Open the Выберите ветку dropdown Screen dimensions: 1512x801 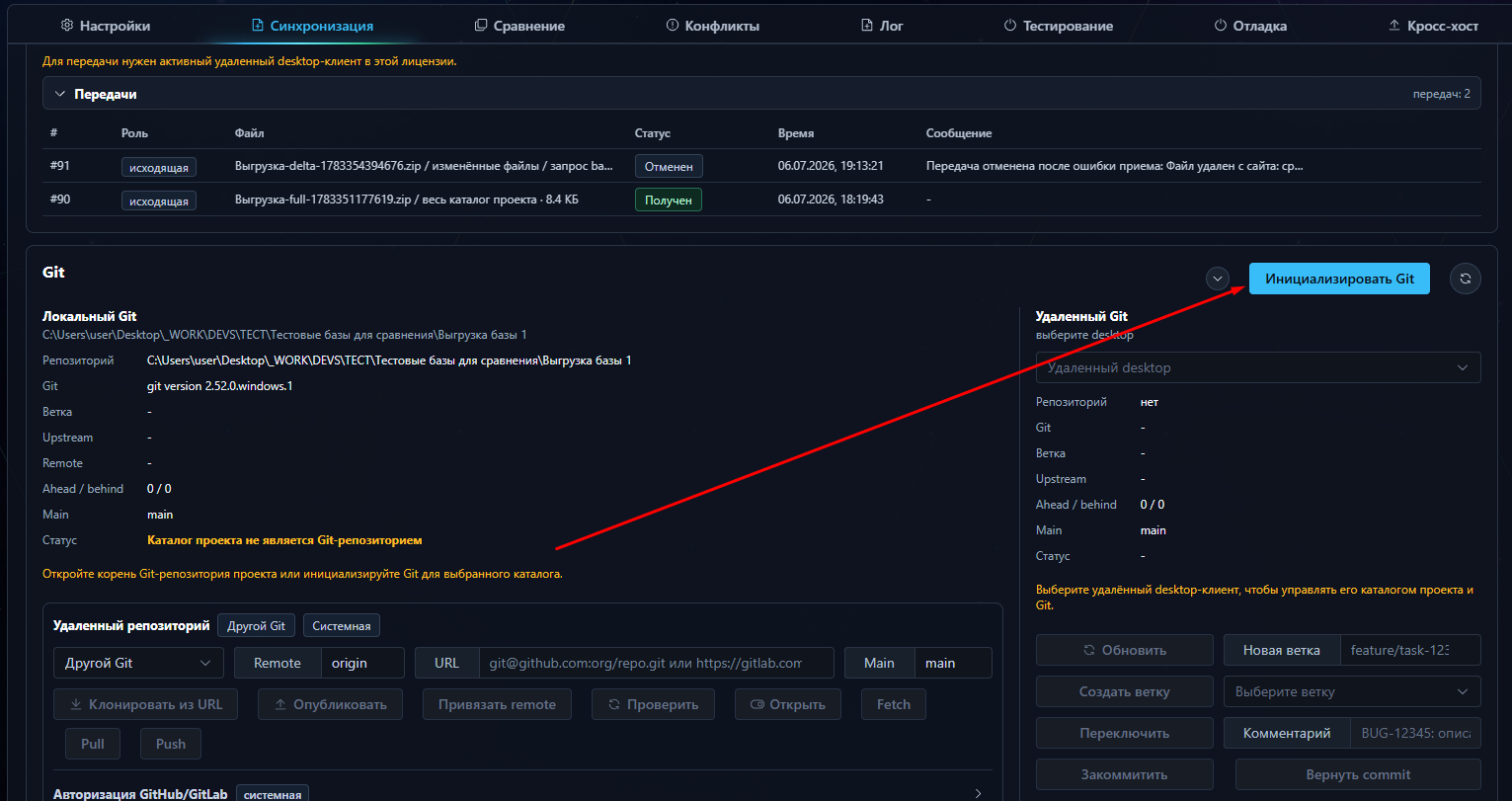tap(1352, 691)
